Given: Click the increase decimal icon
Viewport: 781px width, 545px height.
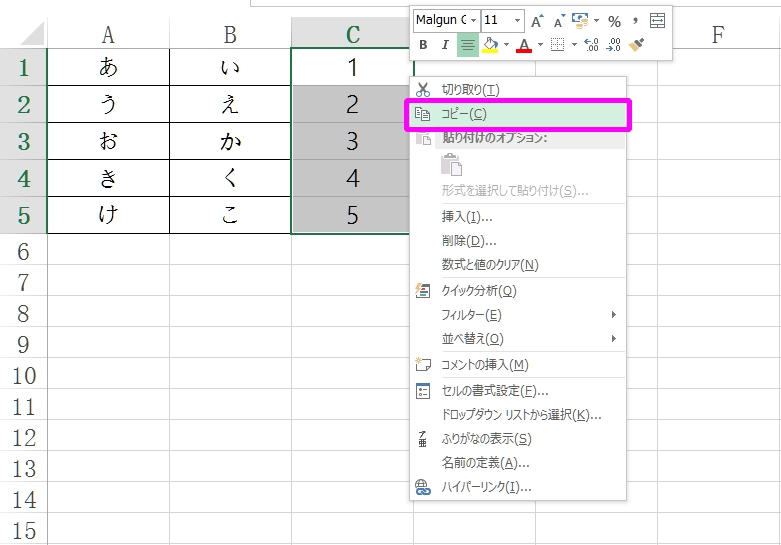Looking at the screenshot, I should pos(591,45).
